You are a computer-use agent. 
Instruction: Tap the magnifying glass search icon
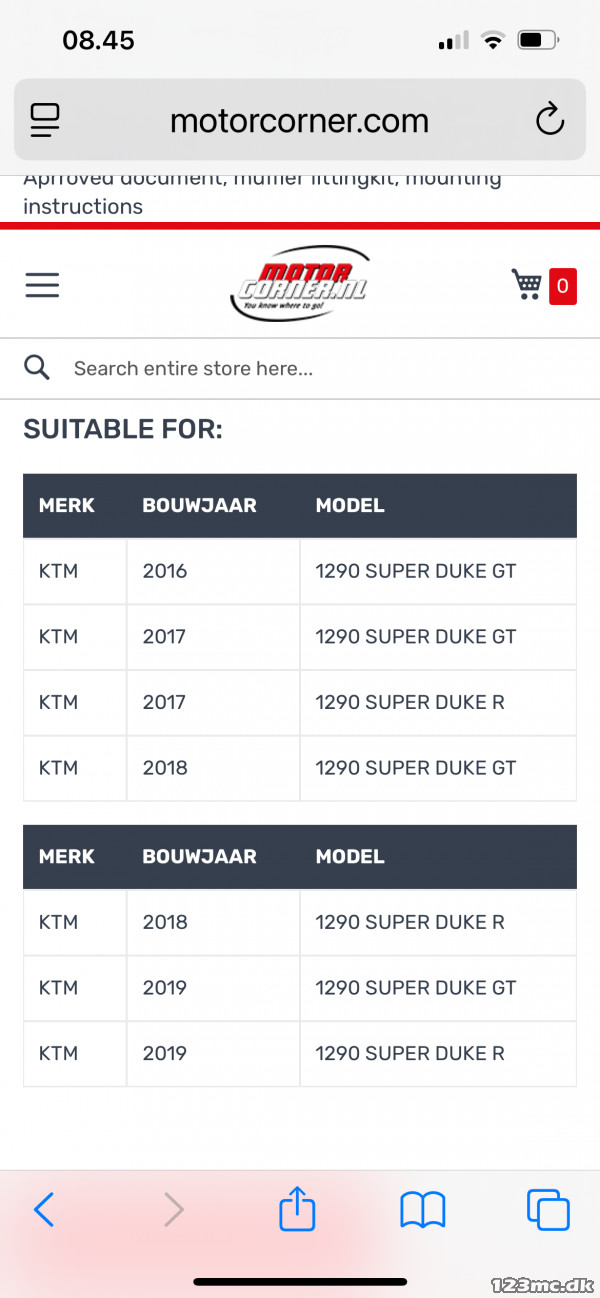coord(37,368)
